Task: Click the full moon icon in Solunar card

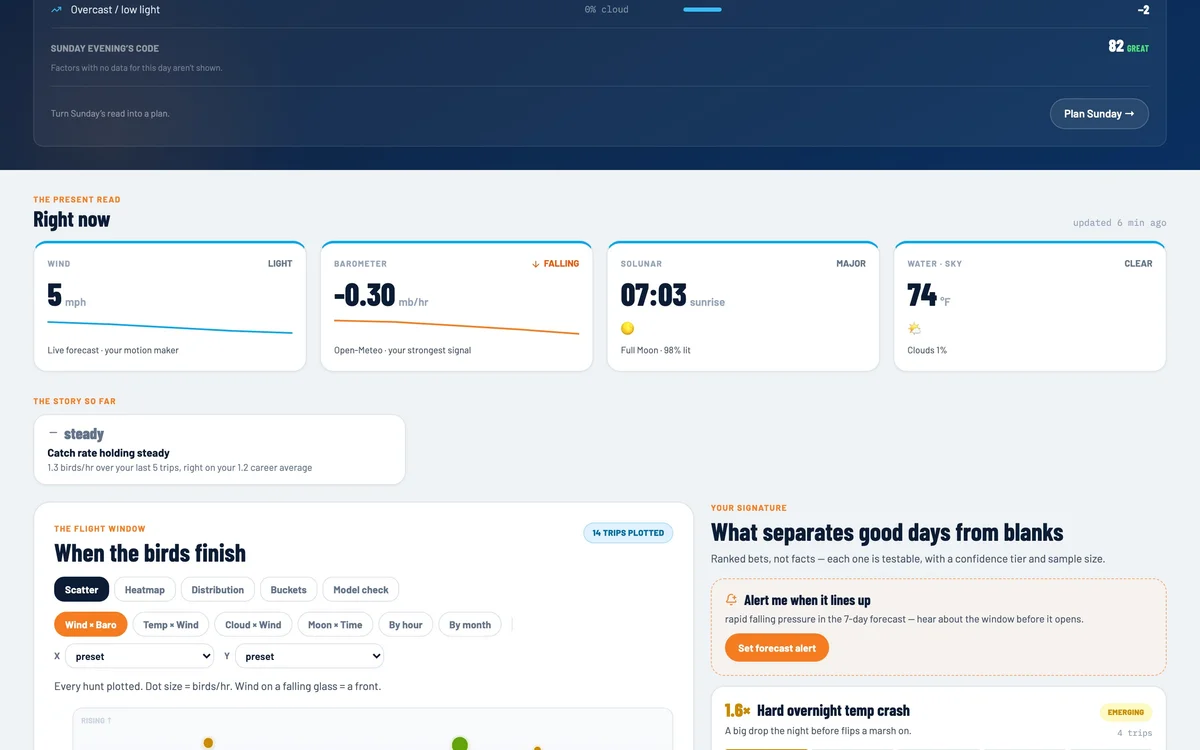Action: [x=627, y=328]
